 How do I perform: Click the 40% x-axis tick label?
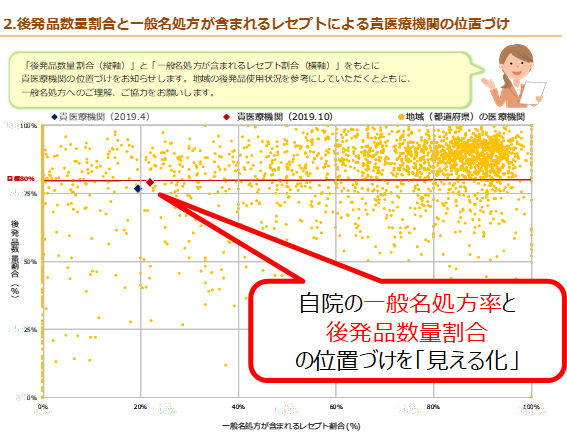238,407
